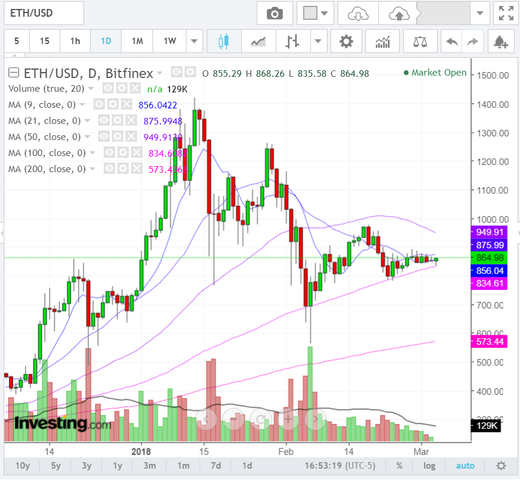Open the indicators menu icon
Screen dimensions: 520x480
click(382, 41)
